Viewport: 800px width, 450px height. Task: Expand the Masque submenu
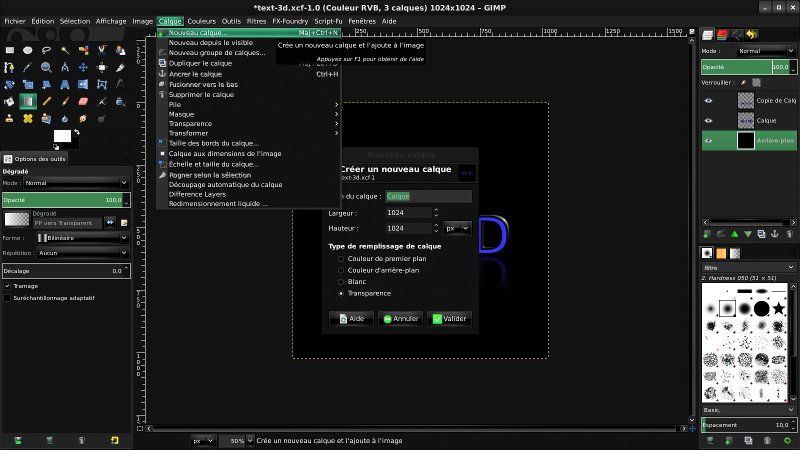249,114
